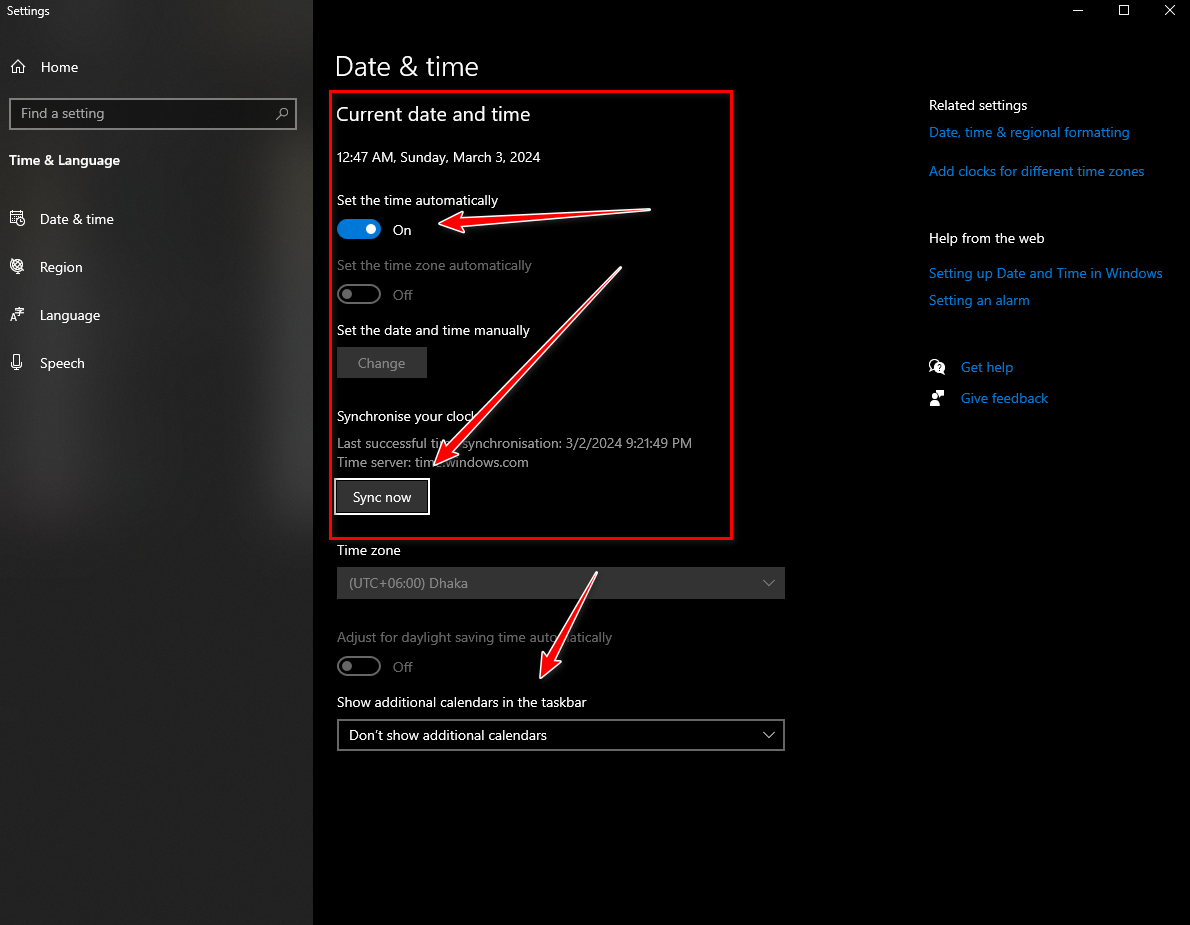1190x925 pixels.
Task: Open the Time zone Dhaka dropdown
Action: [x=560, y=583]
